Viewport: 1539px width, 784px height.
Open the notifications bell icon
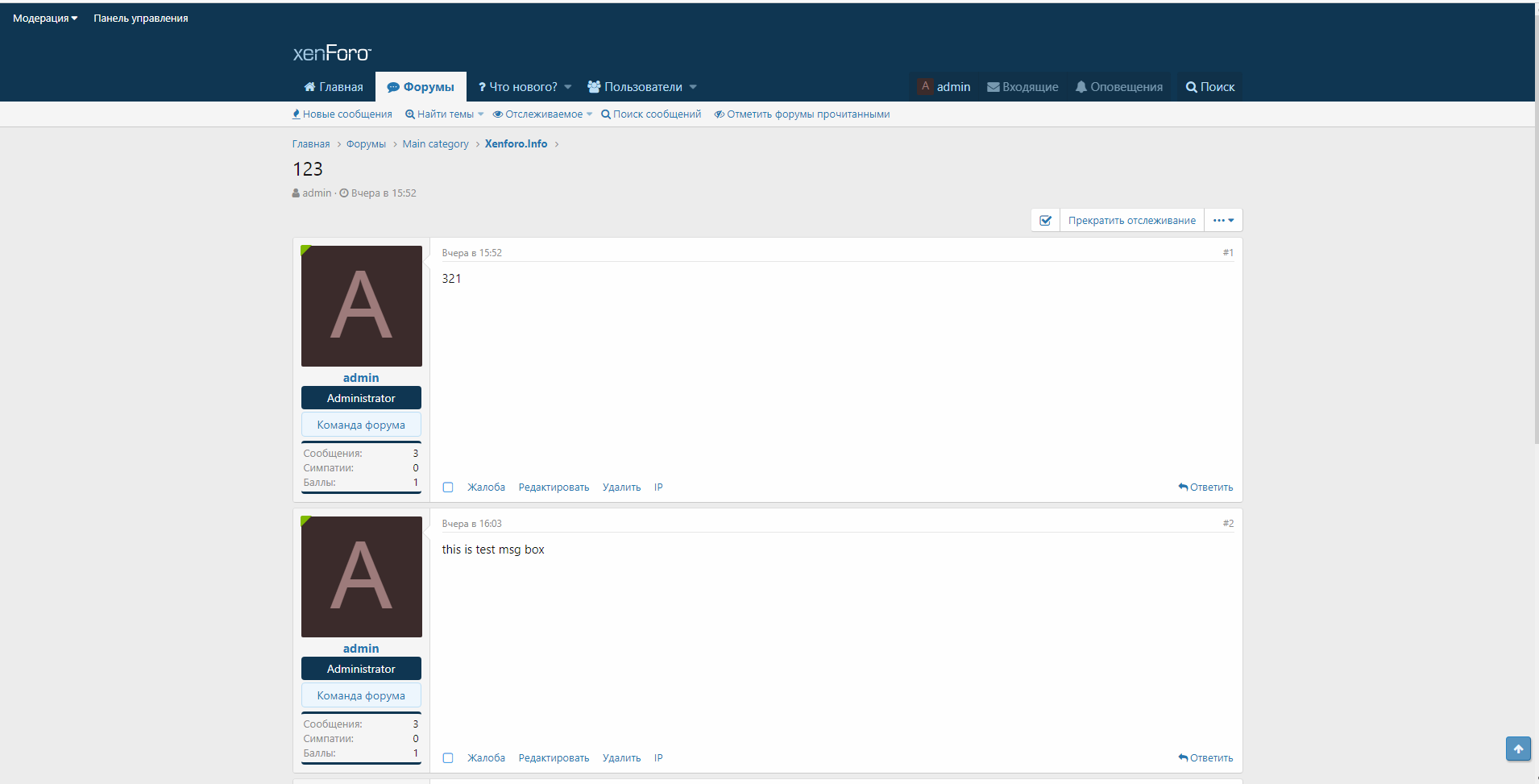pos(1081,87)
